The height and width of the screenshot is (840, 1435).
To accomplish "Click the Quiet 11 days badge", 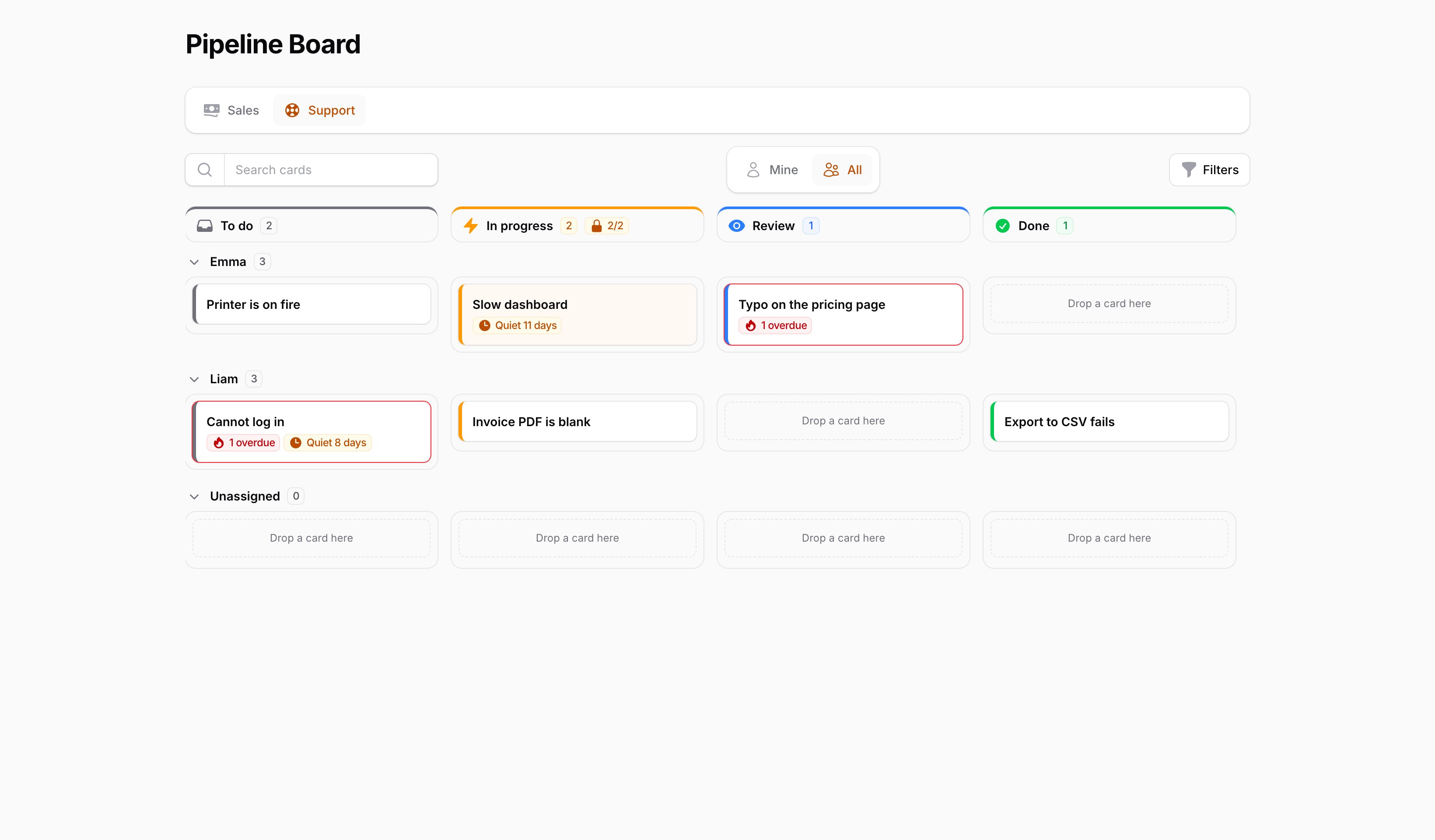I will click(x=517, y=326).
